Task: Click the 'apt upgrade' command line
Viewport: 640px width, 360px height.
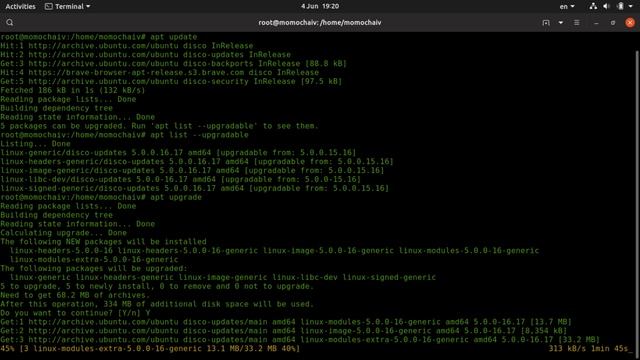Action: [x=101, y=197]
